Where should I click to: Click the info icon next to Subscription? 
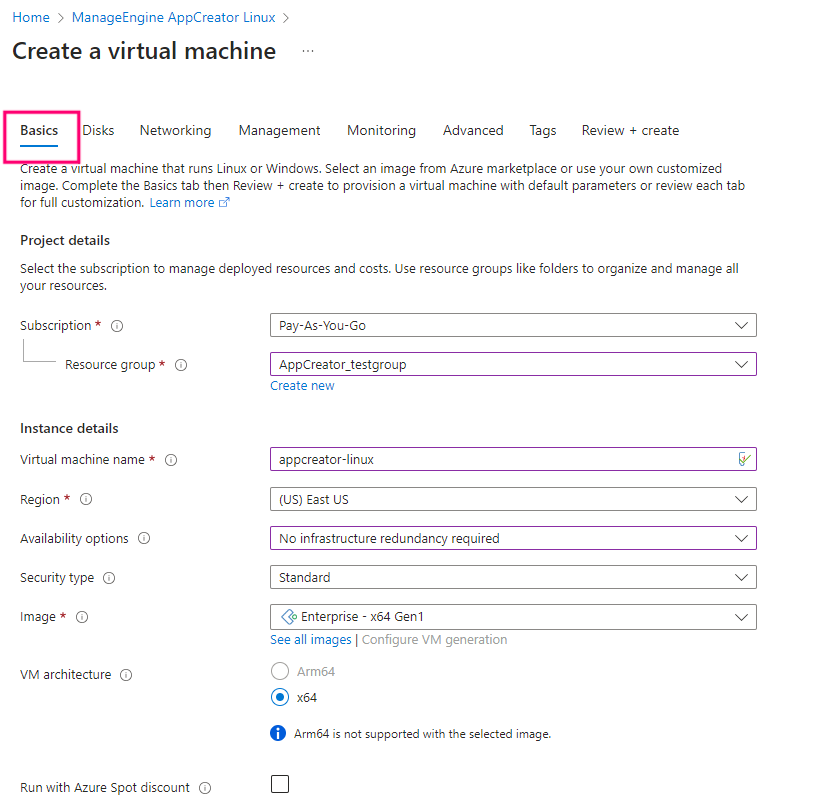[x=117, y=326]
